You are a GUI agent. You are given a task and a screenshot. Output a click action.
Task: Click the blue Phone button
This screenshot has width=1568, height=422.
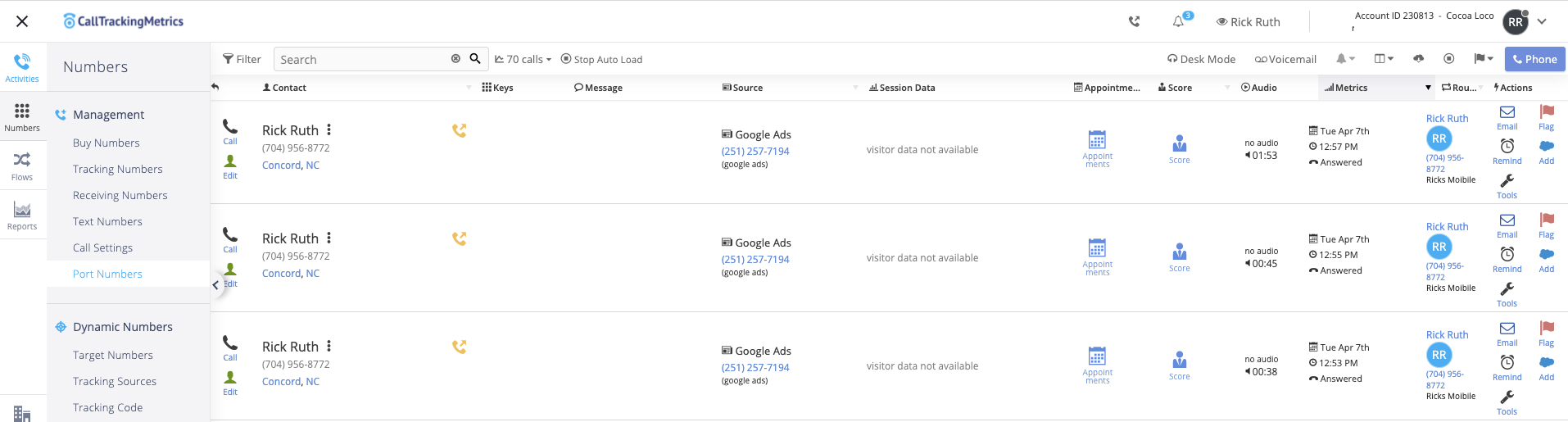click(1534, 59)
